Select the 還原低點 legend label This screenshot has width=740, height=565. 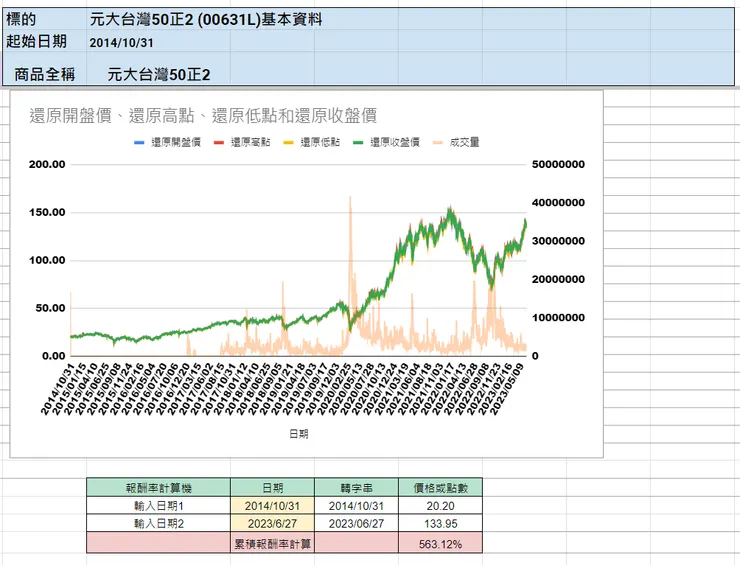[320, 142]
